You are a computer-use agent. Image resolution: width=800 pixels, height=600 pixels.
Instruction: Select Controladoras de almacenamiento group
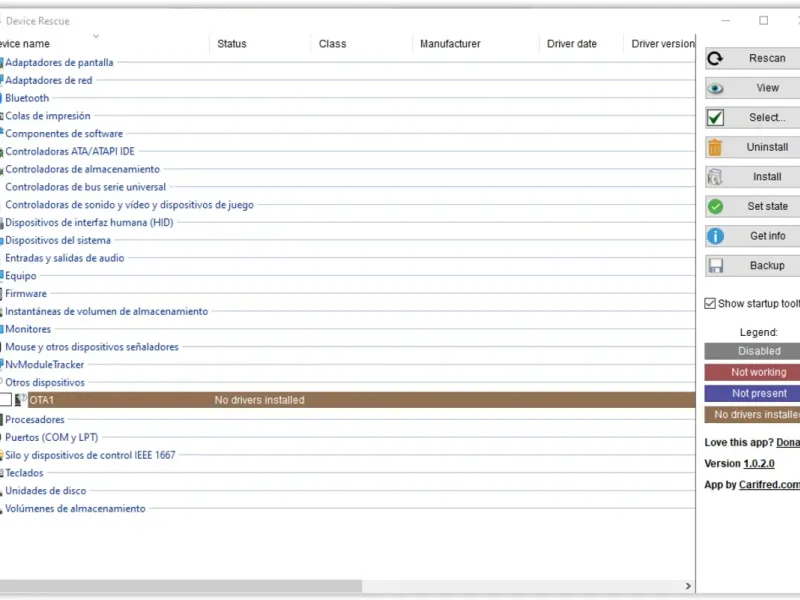pyautogui.click(x=82, y=169)
